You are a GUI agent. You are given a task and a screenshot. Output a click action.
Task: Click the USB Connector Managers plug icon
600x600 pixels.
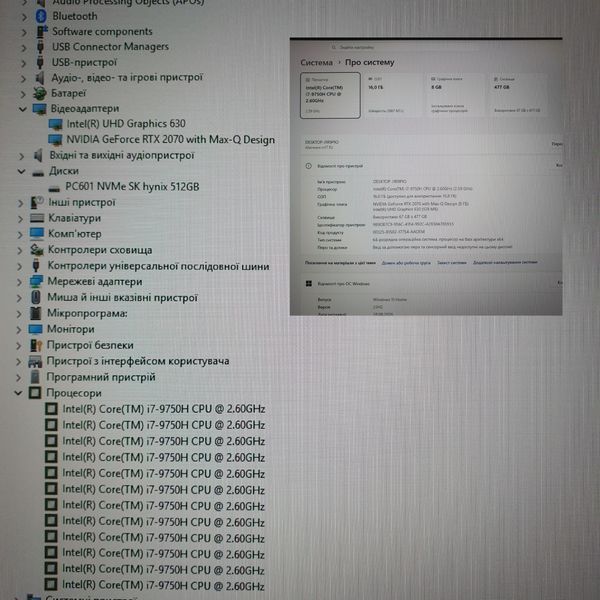pyautogui.click(x=40, y=47)
